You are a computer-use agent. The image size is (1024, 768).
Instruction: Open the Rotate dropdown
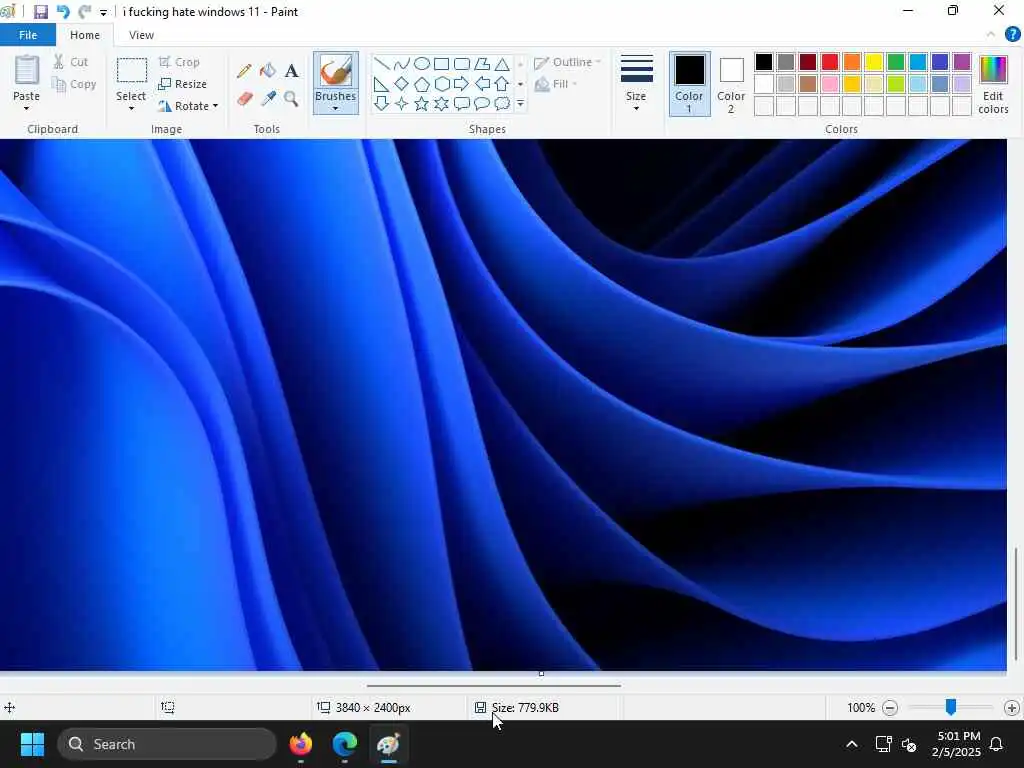point(188,106)
